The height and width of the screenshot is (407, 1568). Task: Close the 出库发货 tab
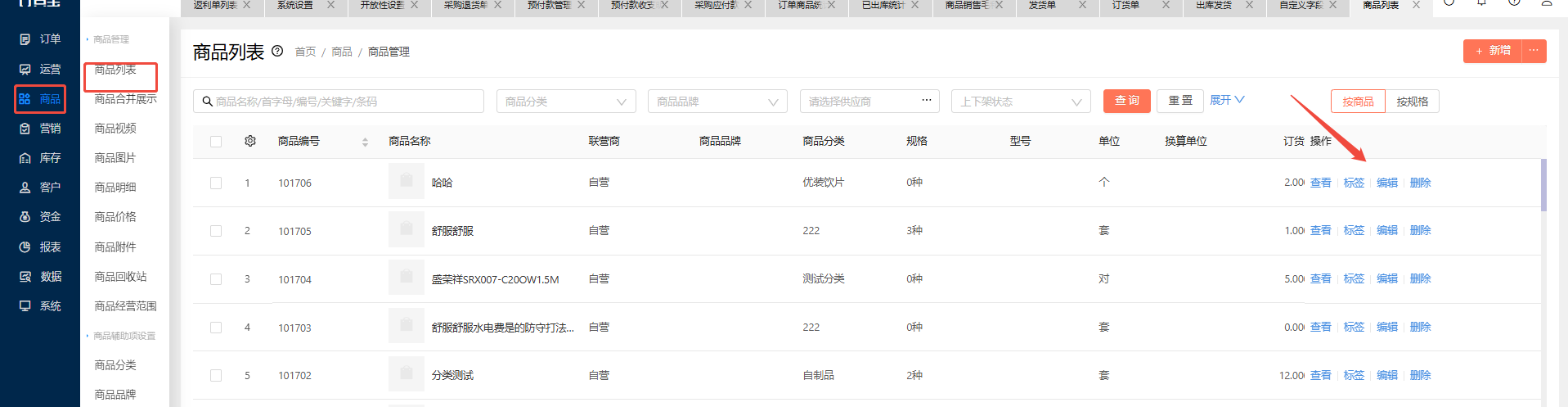coord(1249,5)
